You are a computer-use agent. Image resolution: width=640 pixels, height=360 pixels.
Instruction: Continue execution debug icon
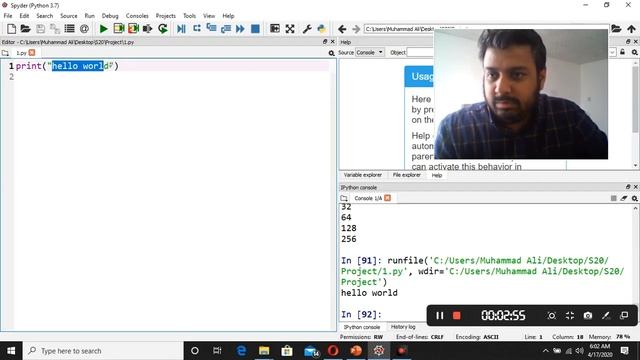(x=240, y=29)
